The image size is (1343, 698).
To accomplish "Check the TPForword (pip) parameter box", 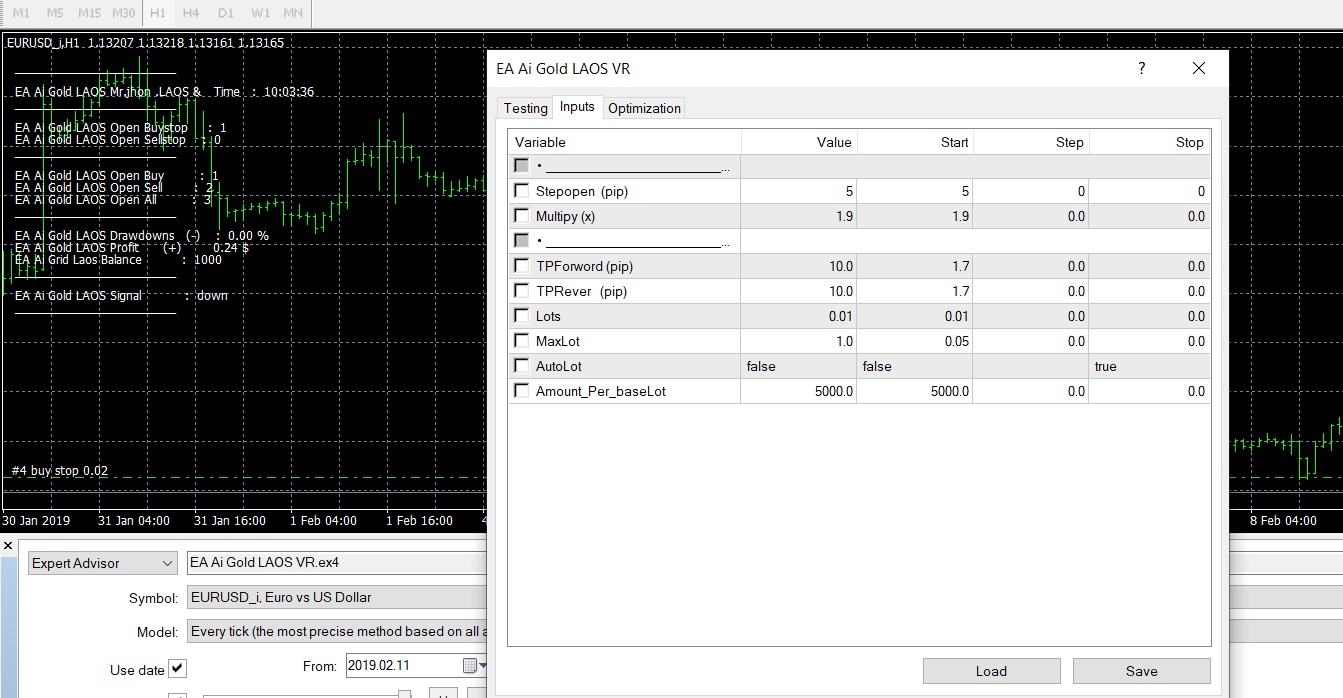I will 521,266.
